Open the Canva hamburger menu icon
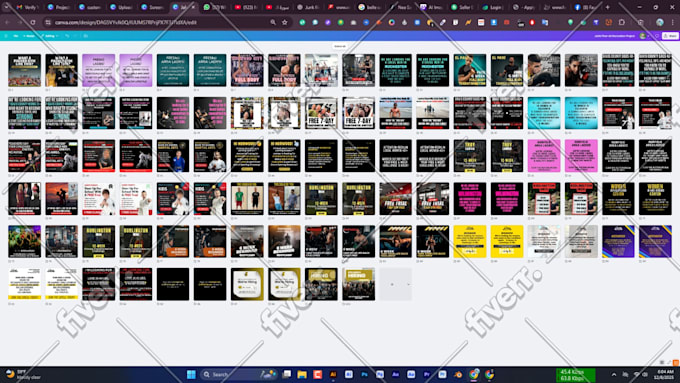This screenshot has height=383, width=680. [6, 36]
